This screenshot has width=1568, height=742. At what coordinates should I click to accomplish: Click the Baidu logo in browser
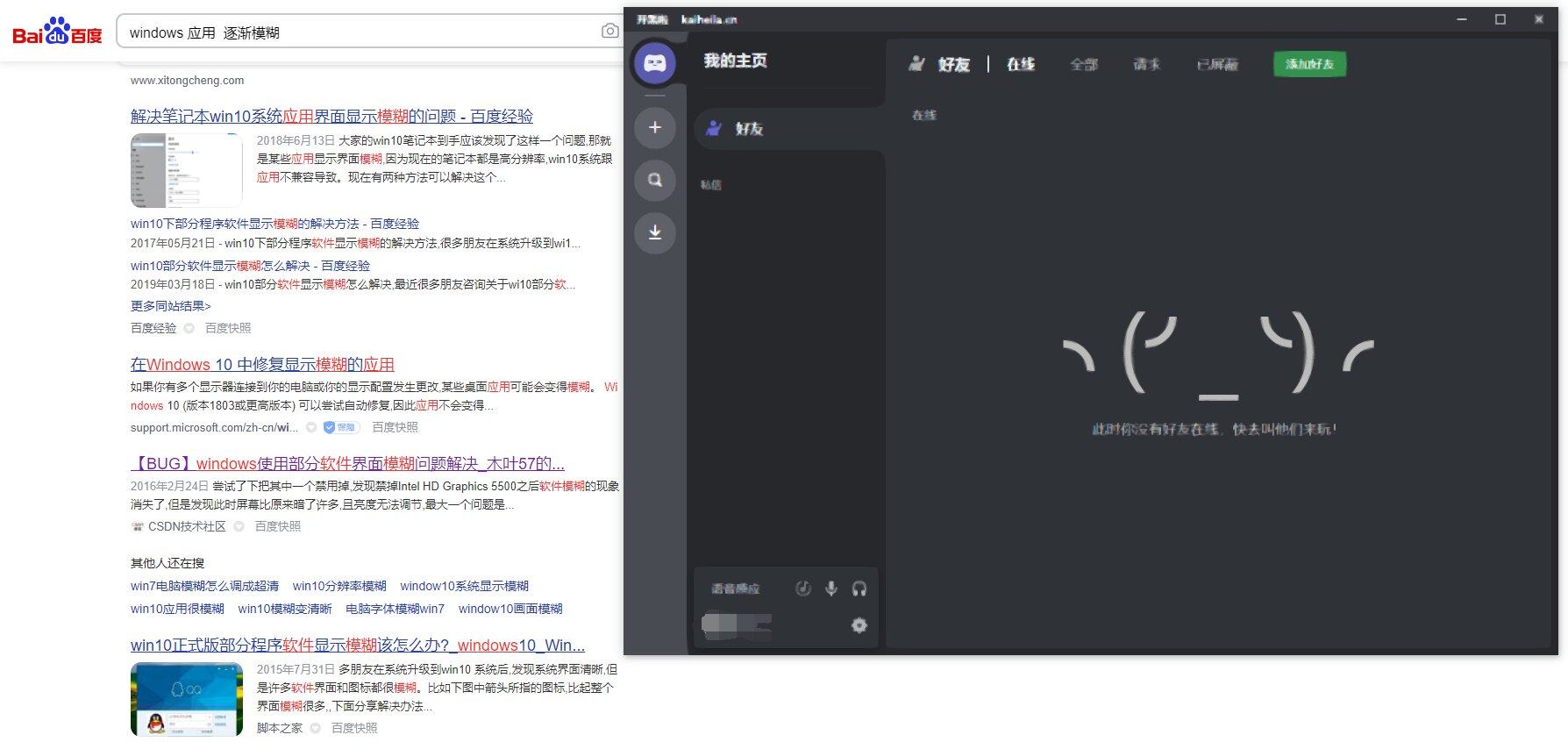coord(57,32)
